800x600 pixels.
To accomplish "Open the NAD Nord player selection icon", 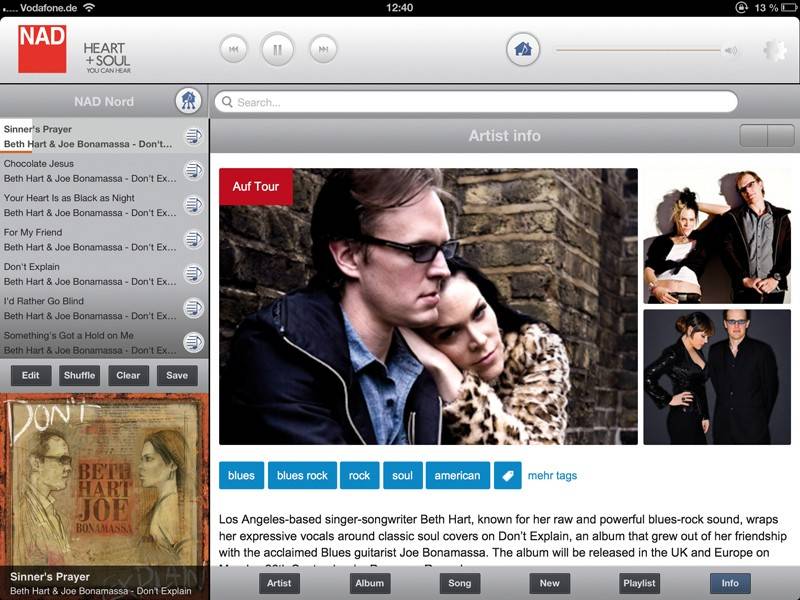I will (x=188, y=101).
